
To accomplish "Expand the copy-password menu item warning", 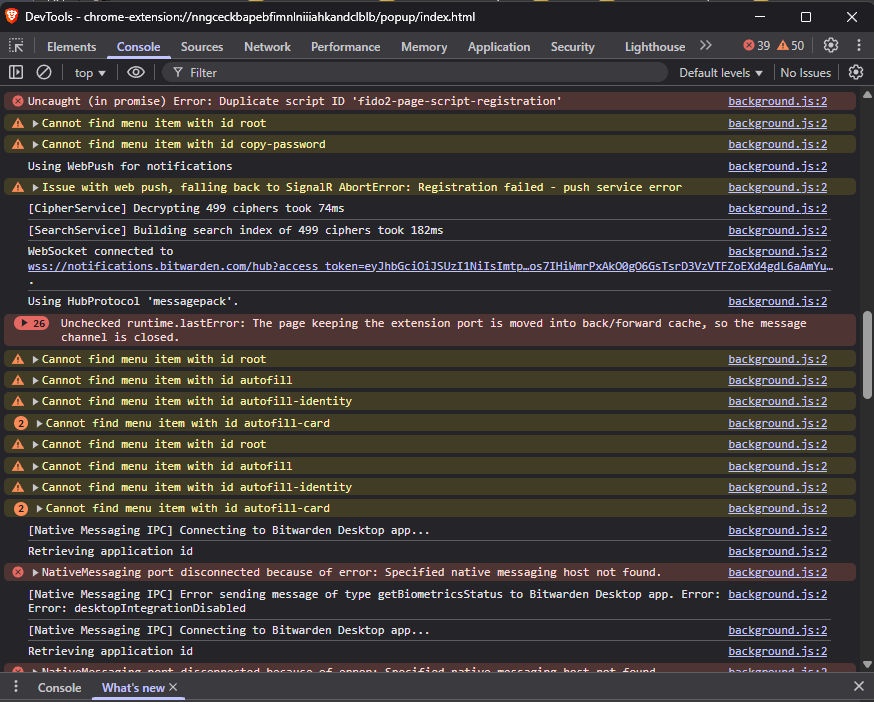I will 36,145.
